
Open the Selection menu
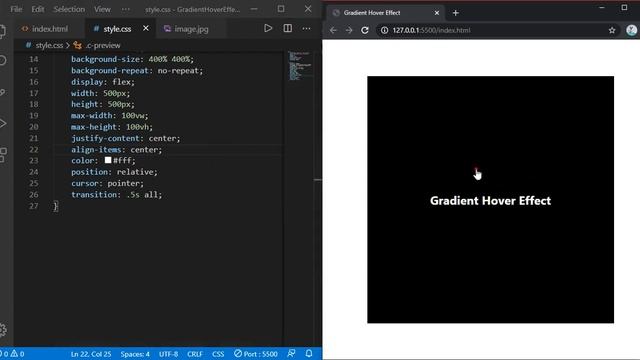pyautogui.click(x=69, y=9)
